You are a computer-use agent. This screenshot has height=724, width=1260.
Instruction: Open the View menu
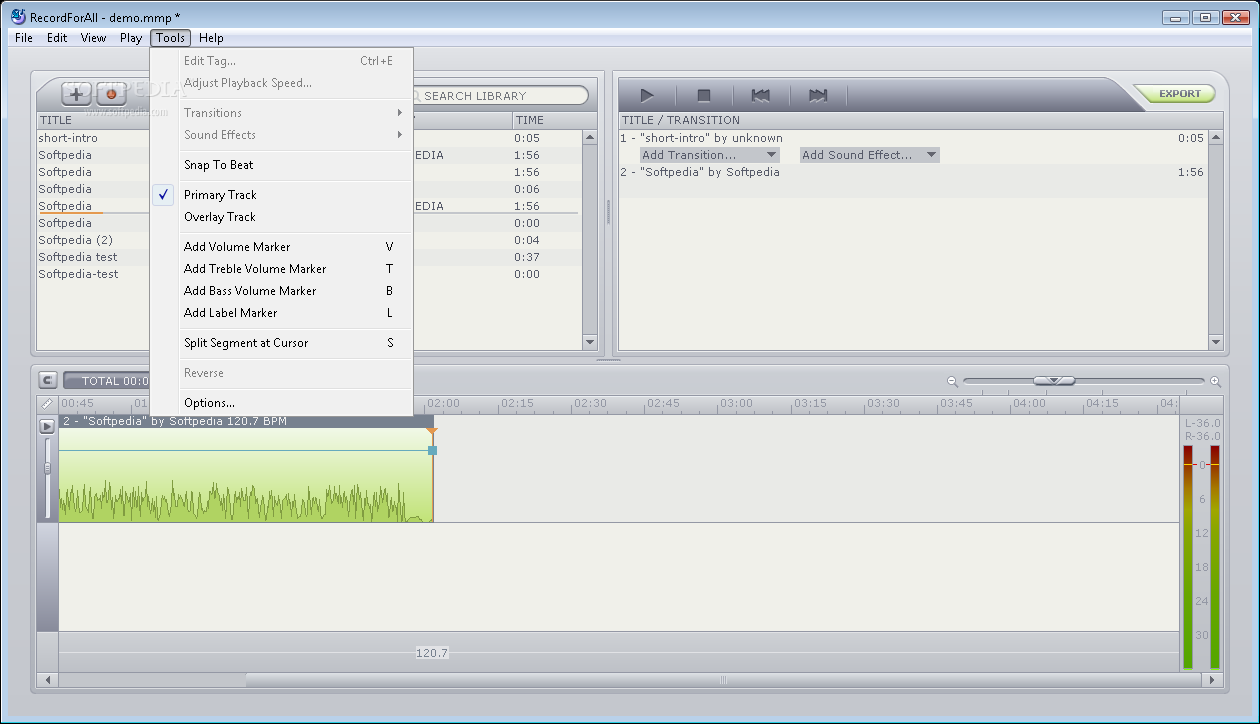click(93, 38)
